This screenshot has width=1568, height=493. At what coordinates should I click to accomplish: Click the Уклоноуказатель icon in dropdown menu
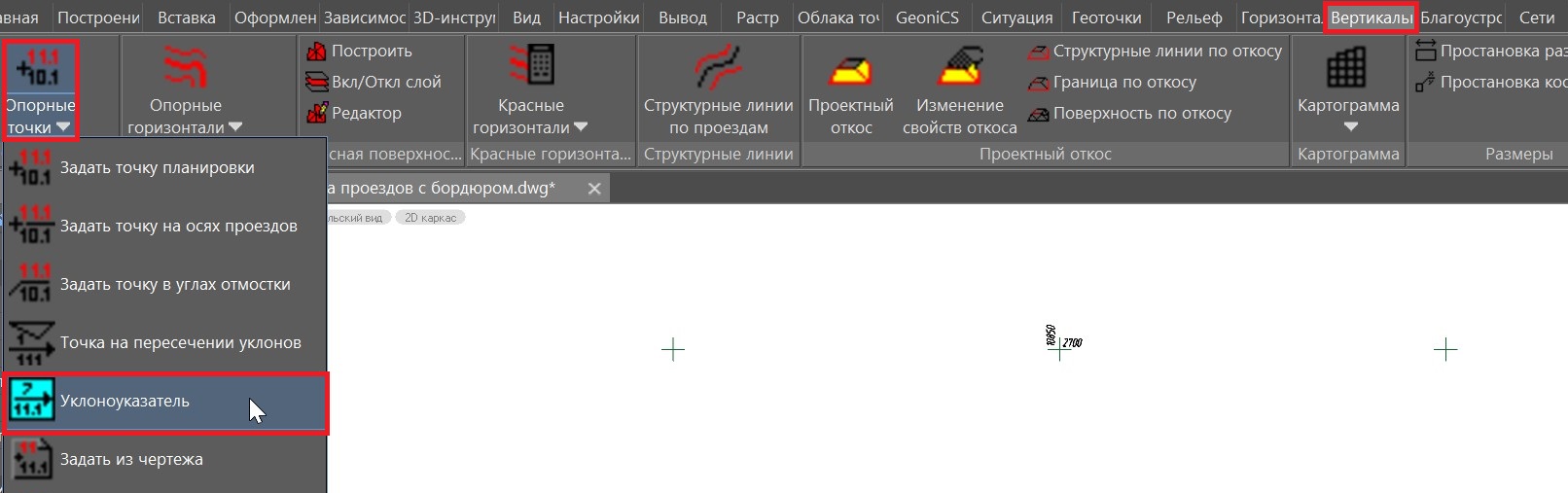(31, 401)
